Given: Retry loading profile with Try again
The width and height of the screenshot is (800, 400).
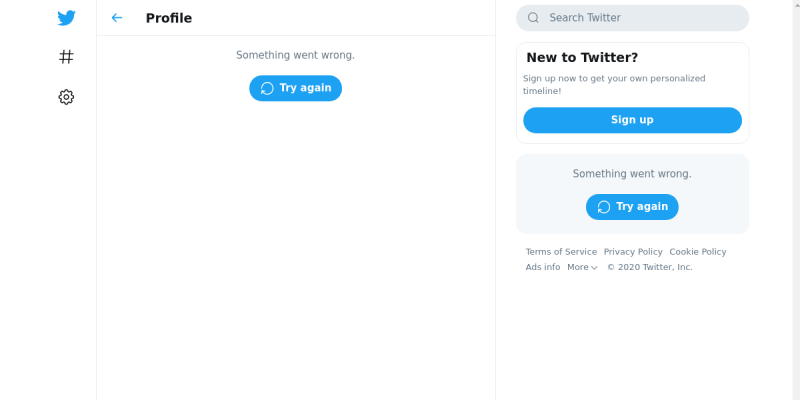Looking at the screenshot, I should tap(295, 88).
